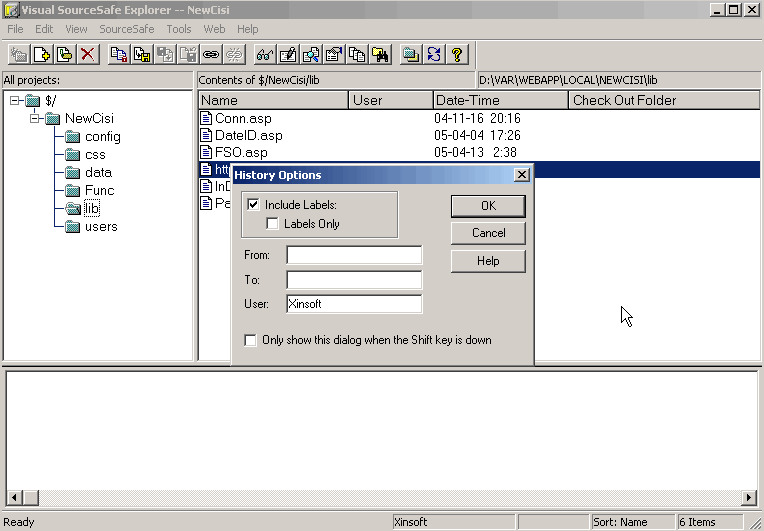Click the 05-04-13 2:38 date cell

tap(475, 152)
